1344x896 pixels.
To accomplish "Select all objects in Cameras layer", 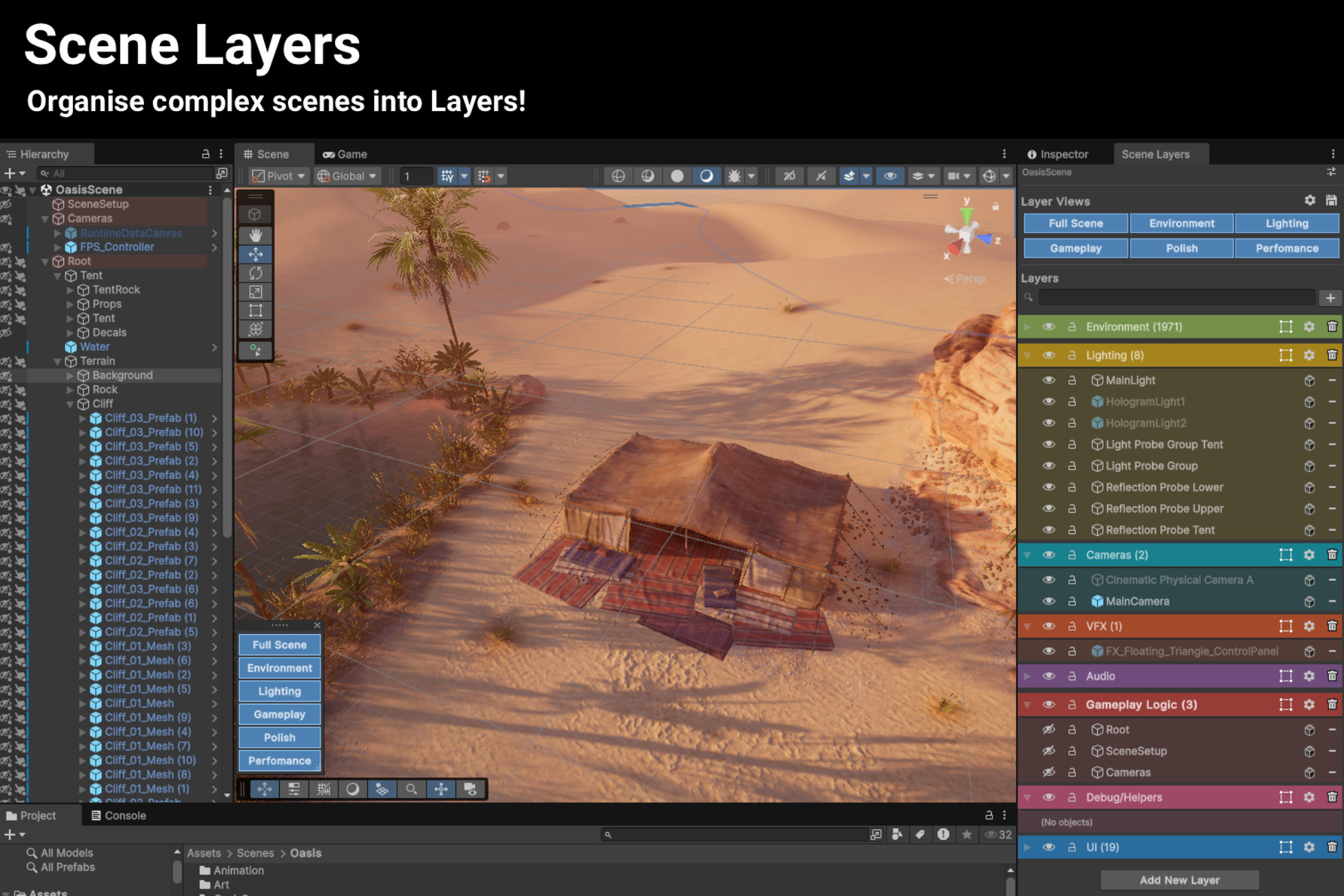I will (x=1285, y=555).
